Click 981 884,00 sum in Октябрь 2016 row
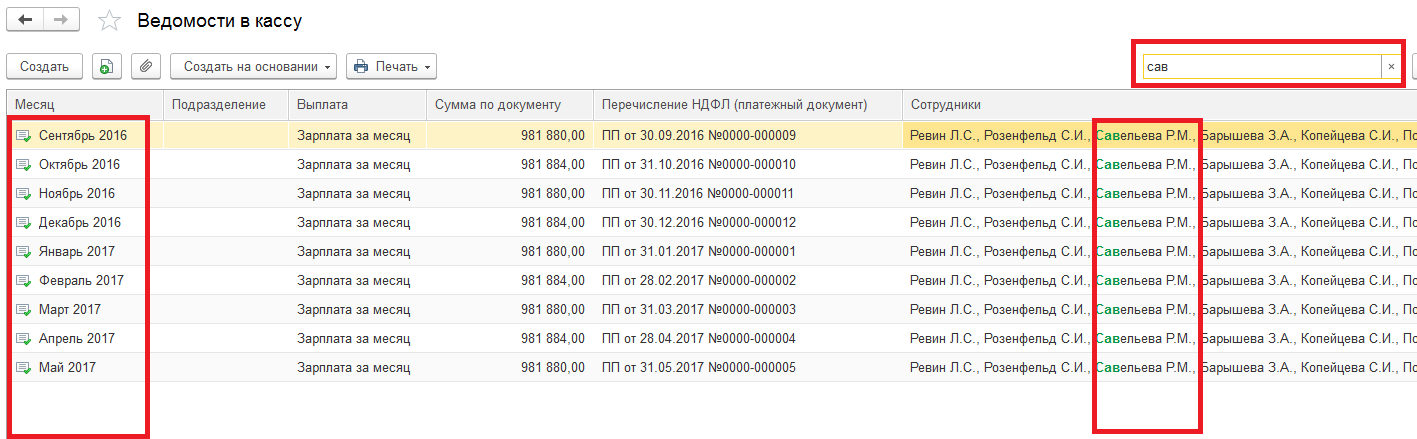Viewport: 1417px width, 439px height. tap(553, 164)
